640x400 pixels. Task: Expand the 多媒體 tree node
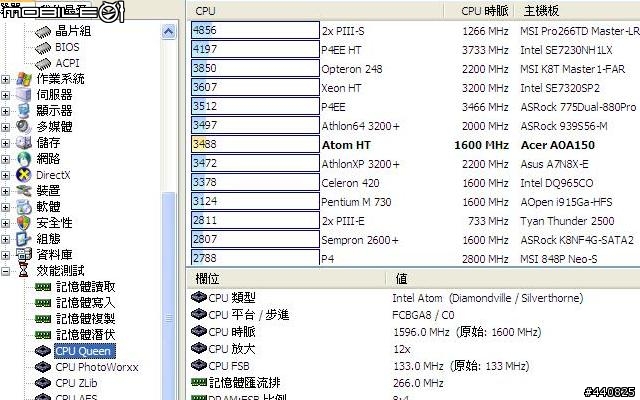pos(5,127)
